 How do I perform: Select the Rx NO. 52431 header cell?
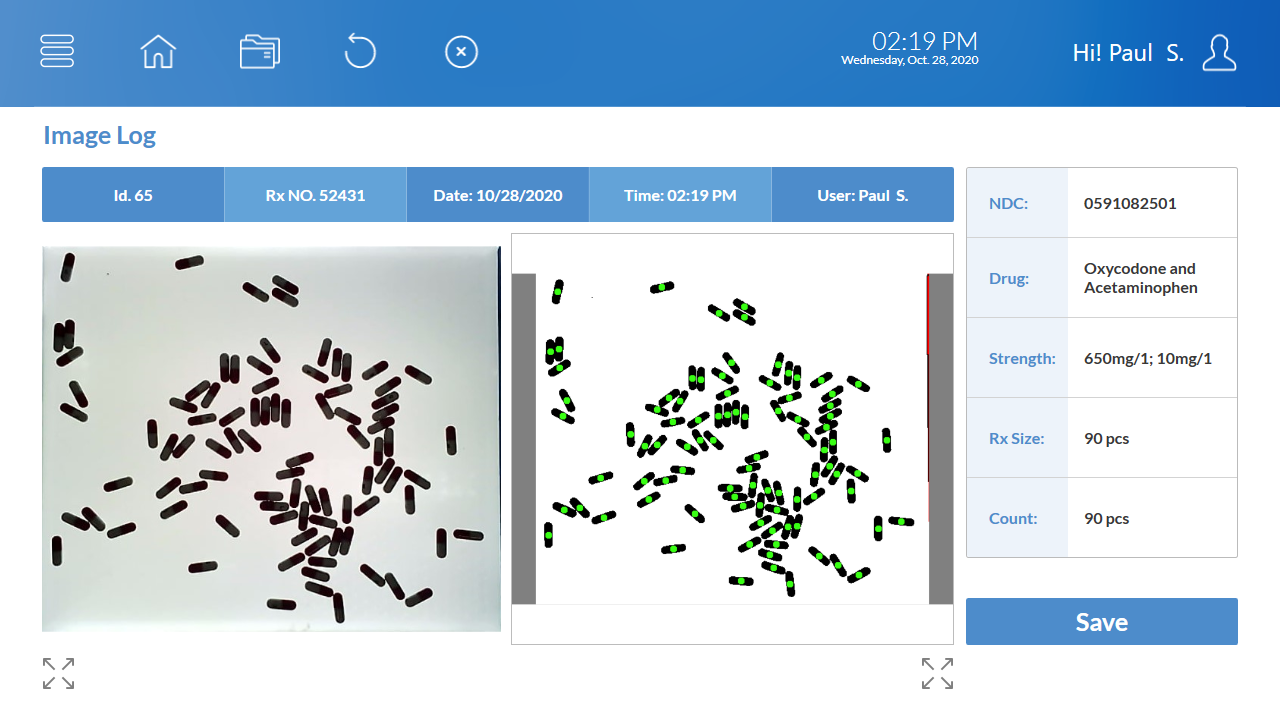coord(315,195)
